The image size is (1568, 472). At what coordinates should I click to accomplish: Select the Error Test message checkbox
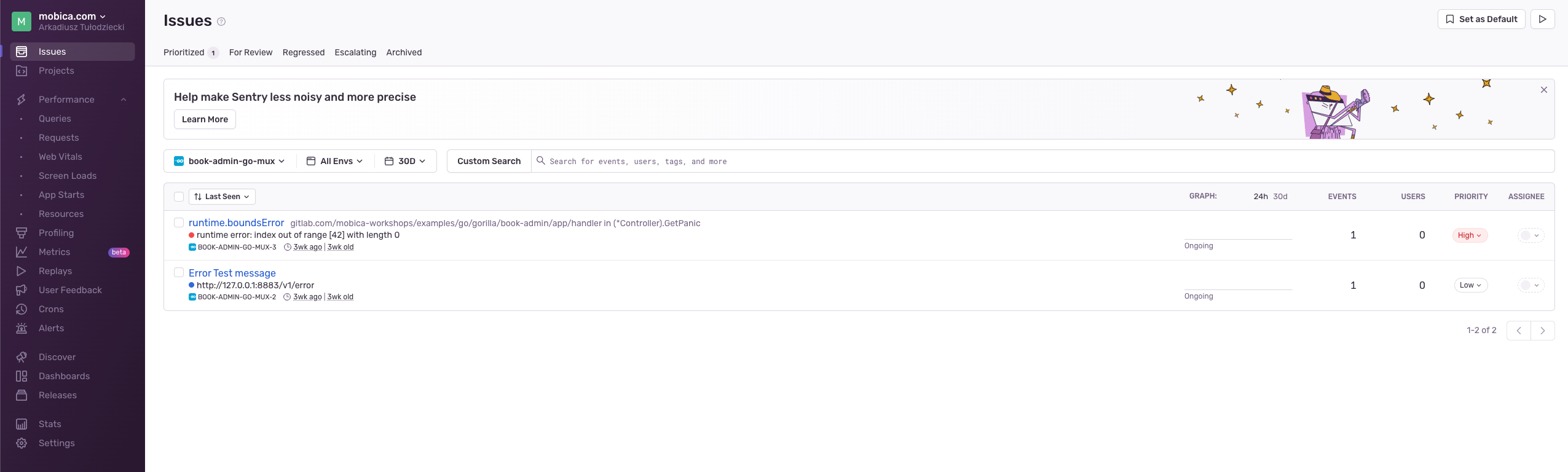click(179, 272)
